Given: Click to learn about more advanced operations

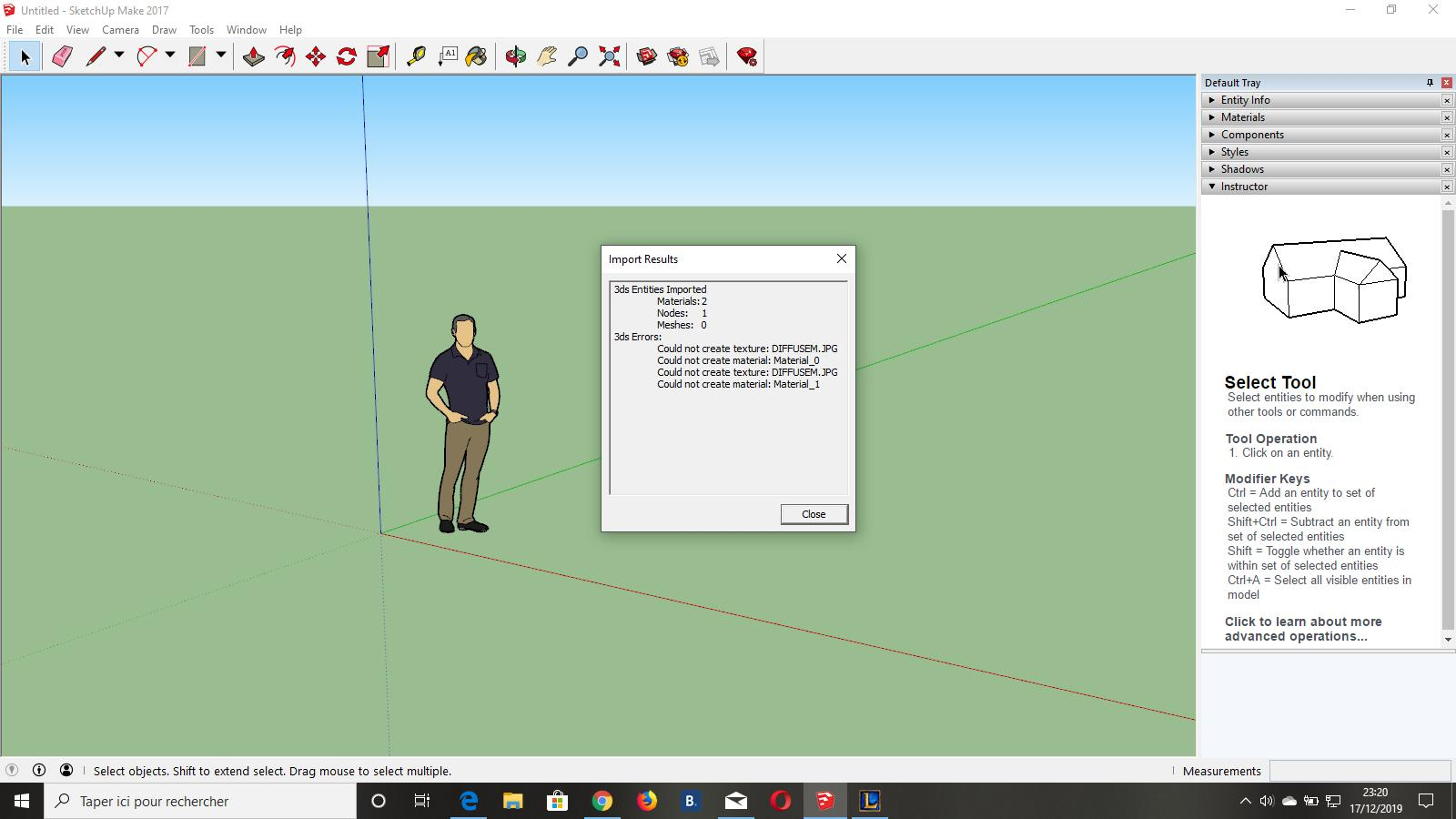Looking at the screenshot, I should point(1303,629).
